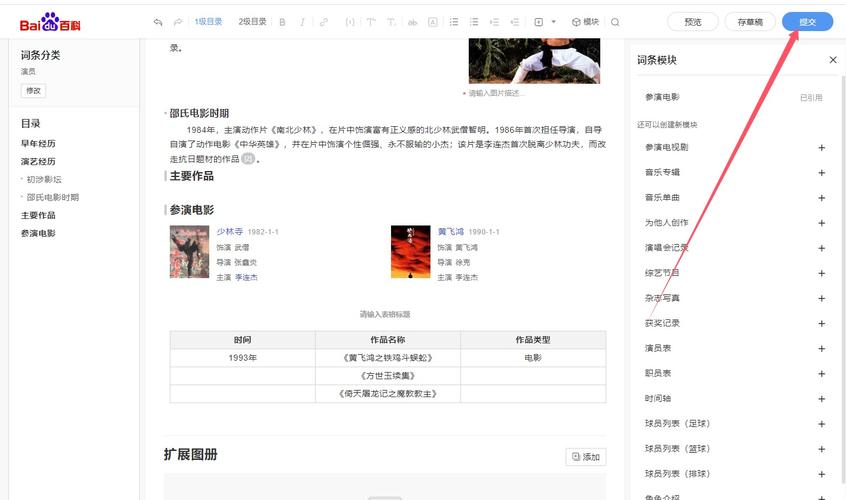Click the second list icon in the toolbar

coord(474,22)
